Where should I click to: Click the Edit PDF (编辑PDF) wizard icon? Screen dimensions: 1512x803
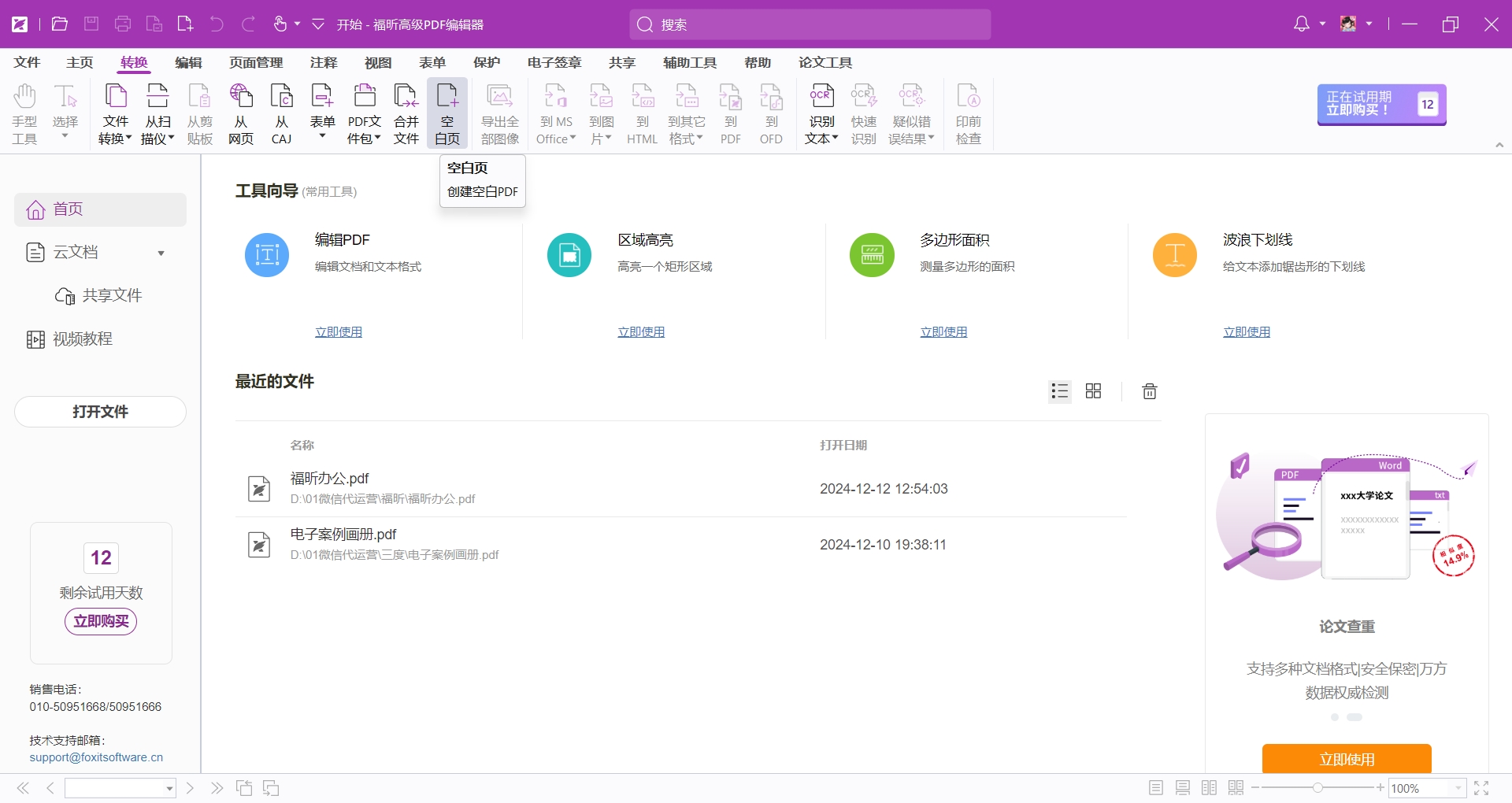pos(267,255)
